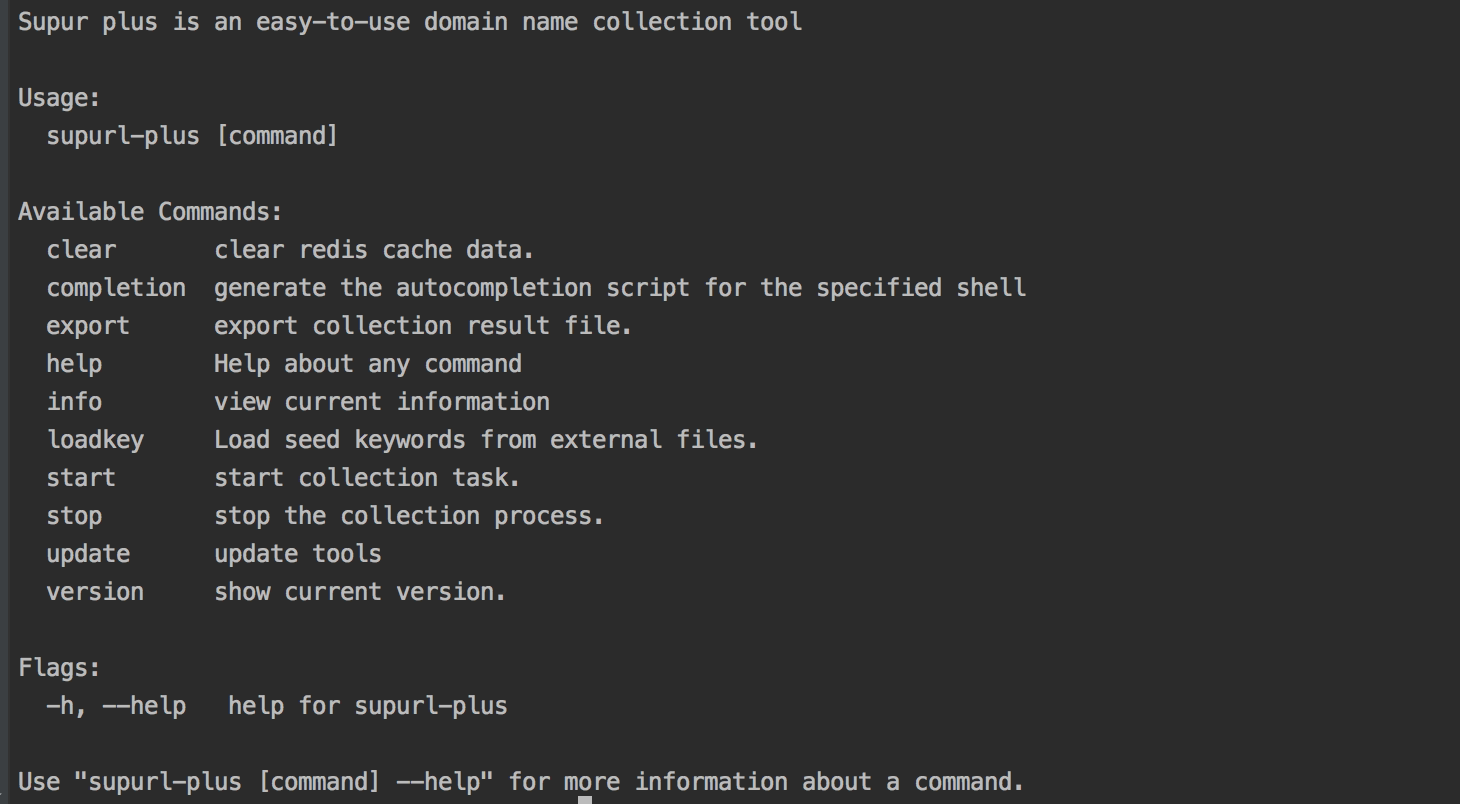
Task: Click the "info" command name
Action: point(74,402)
